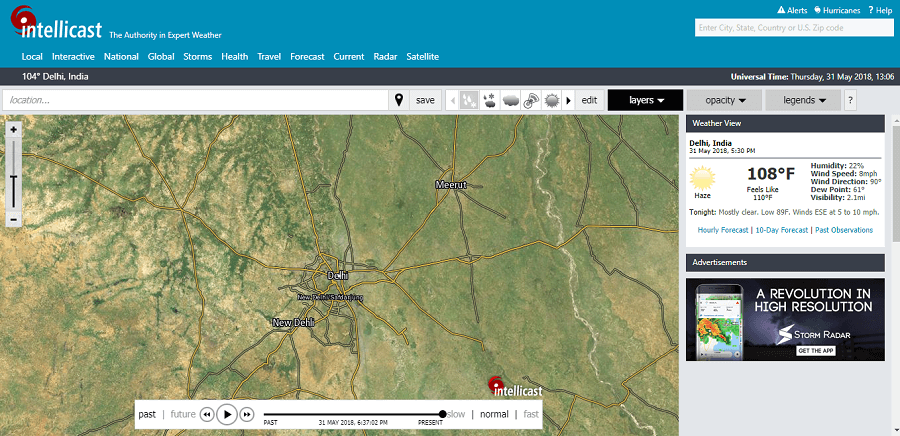Open Alerts from the top bar

pos(792,10)
